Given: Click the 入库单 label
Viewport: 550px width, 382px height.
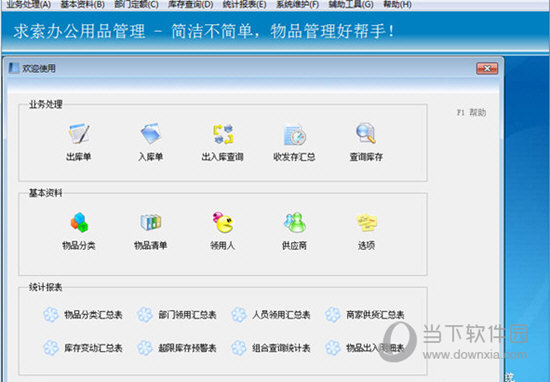Looking at the screenshot, I should tap(150, 156).
